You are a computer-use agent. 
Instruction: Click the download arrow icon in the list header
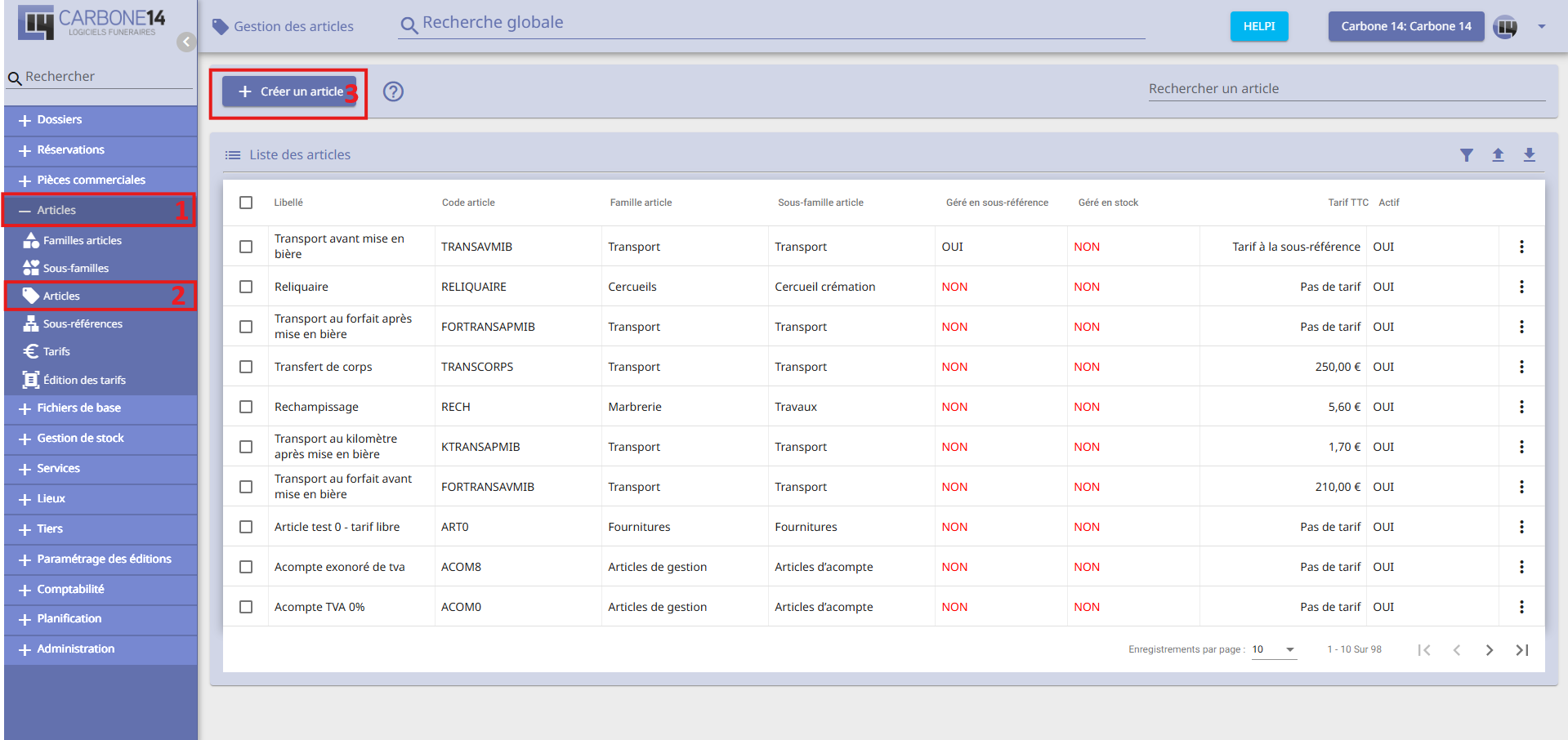(1530, 155)
